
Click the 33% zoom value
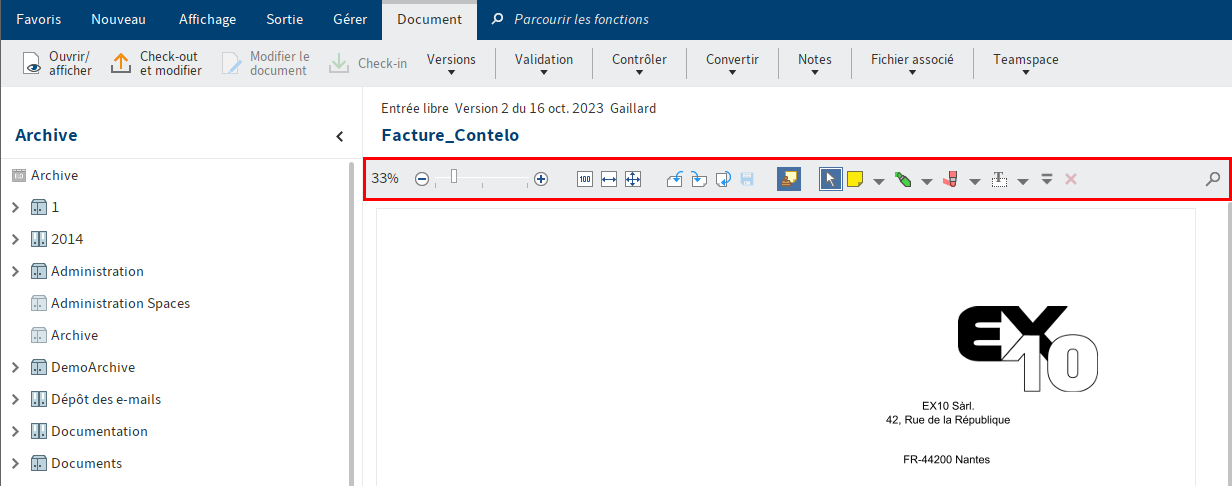(x=385, y=179)
